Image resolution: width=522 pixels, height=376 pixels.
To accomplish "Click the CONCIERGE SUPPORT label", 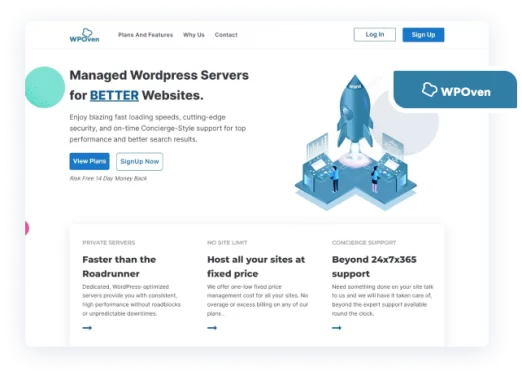I will point(364,243).
